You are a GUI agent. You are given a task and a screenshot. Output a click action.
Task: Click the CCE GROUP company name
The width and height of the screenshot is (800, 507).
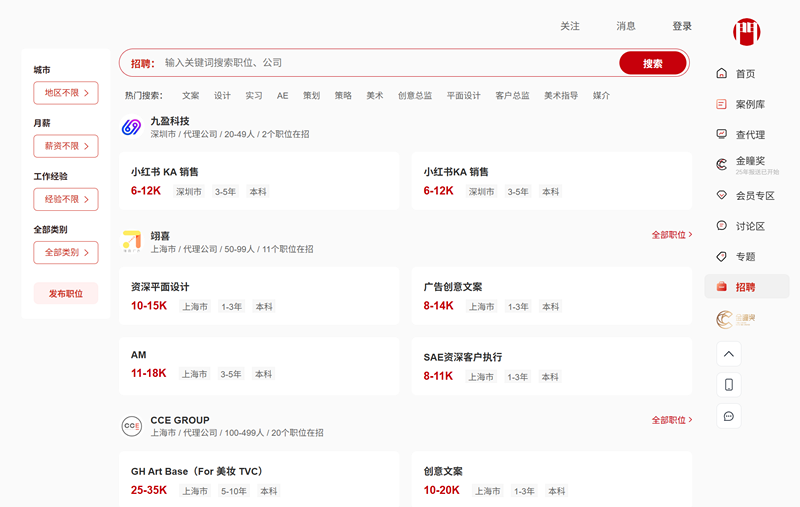click(180, 420)
